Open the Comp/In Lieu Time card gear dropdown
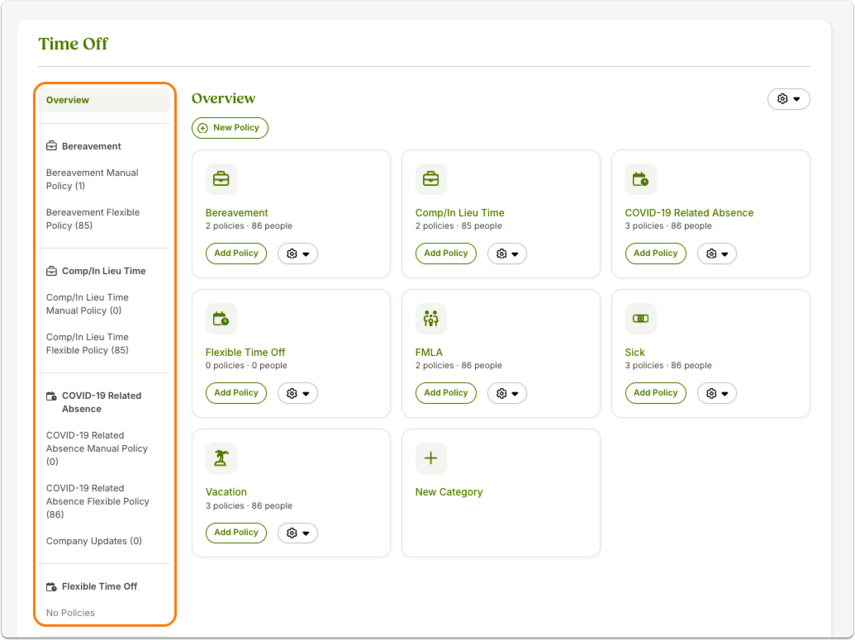Viewport: 855px width, 640px height. pos(507,253)
